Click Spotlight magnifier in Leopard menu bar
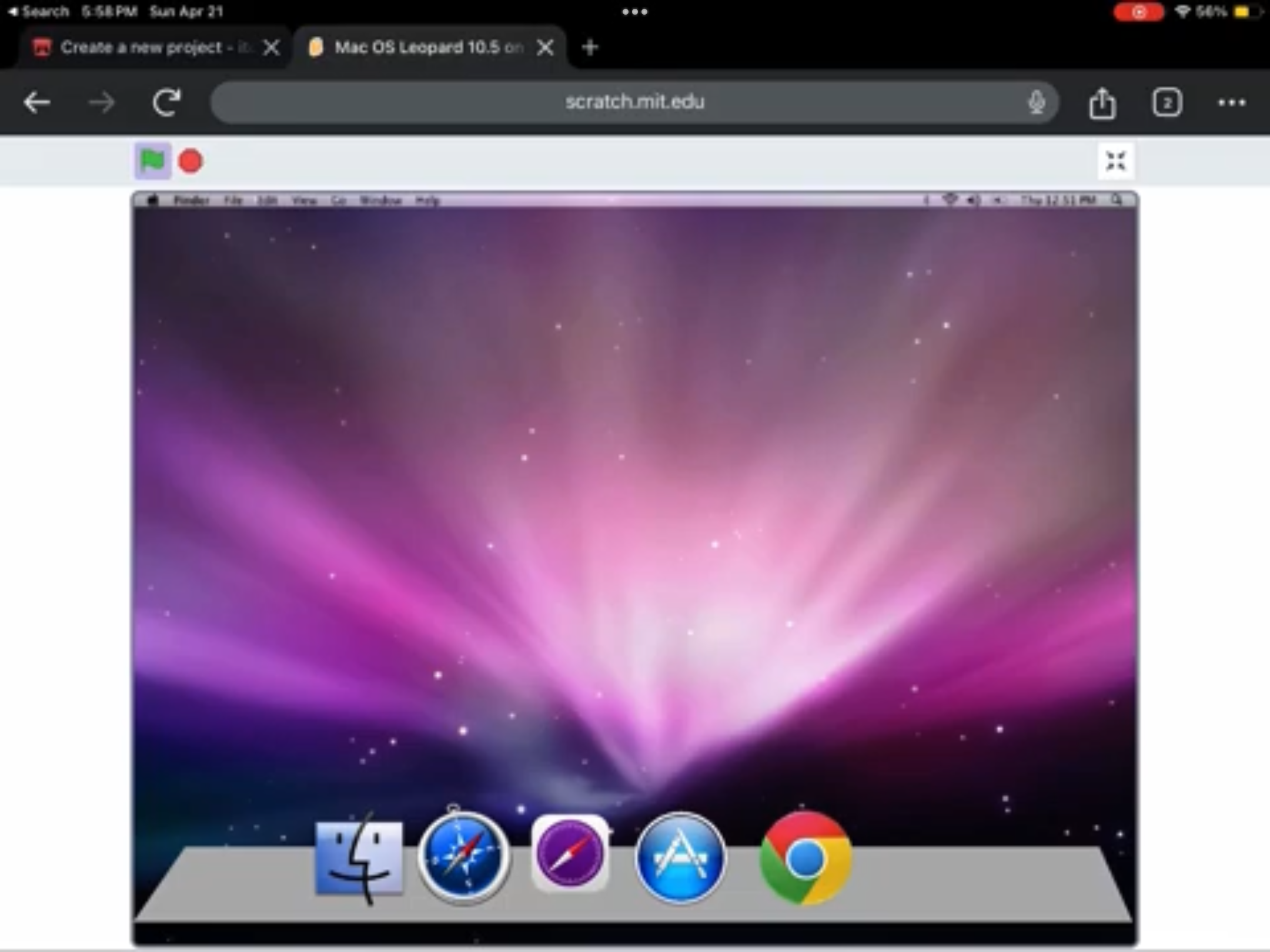 [x=1117, y=200]
